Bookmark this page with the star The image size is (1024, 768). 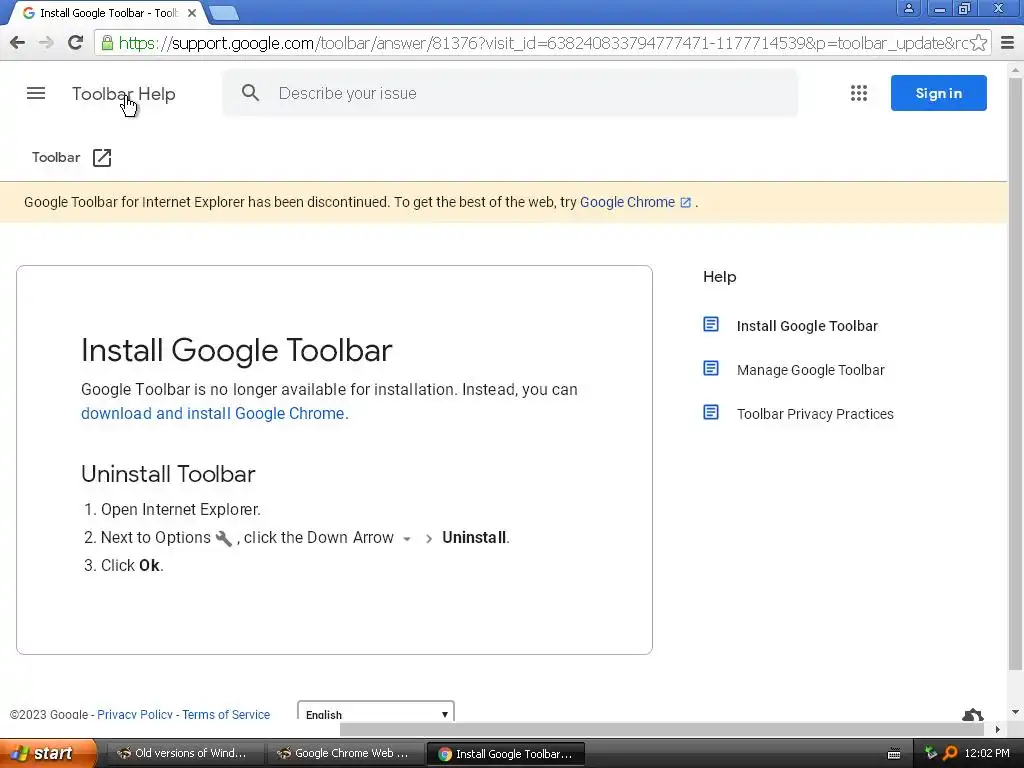click(x=978, y=43)
